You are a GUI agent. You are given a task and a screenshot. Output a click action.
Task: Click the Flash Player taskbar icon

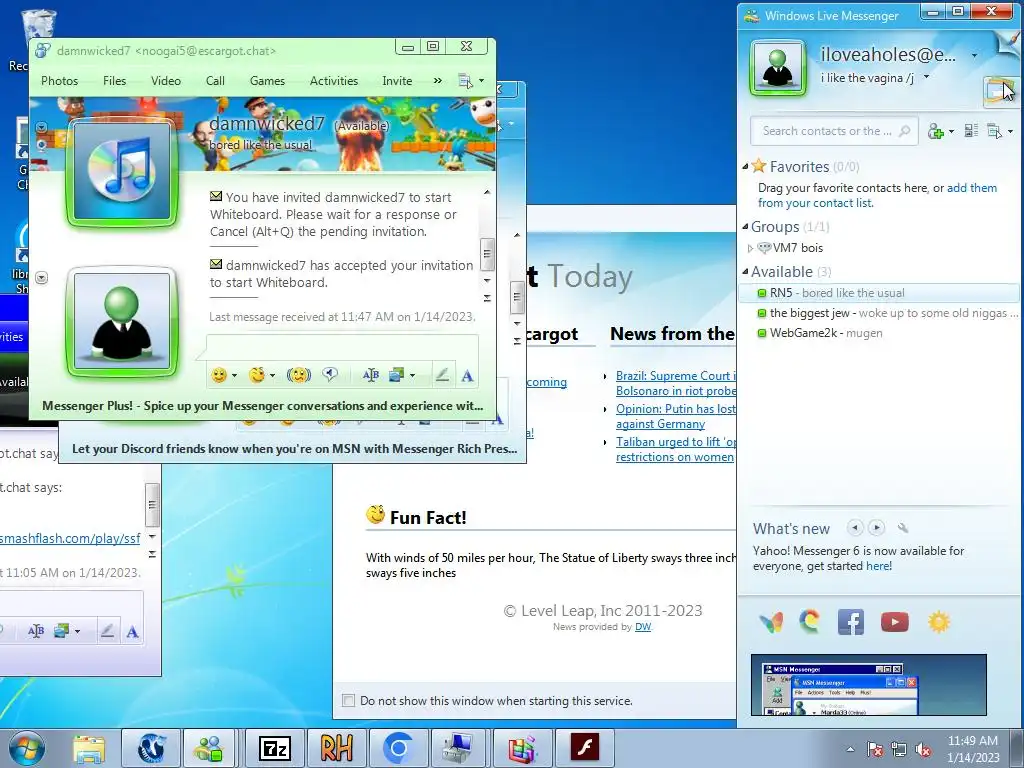(x=584, y=748)
